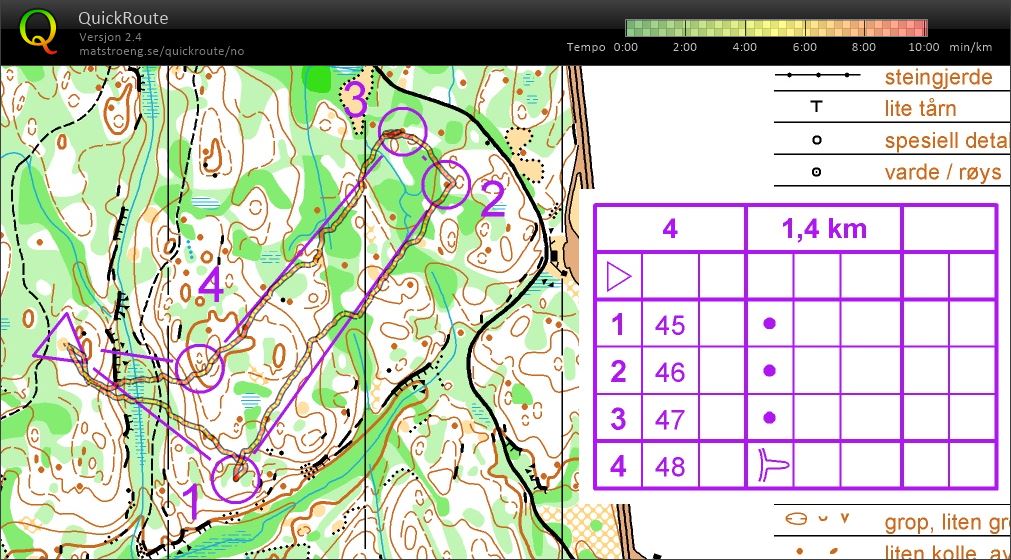The width and height of the screenshot is (1011, 560).
Task: Click the cairn dotted-circle legend symbol
Action: [817, 172]
